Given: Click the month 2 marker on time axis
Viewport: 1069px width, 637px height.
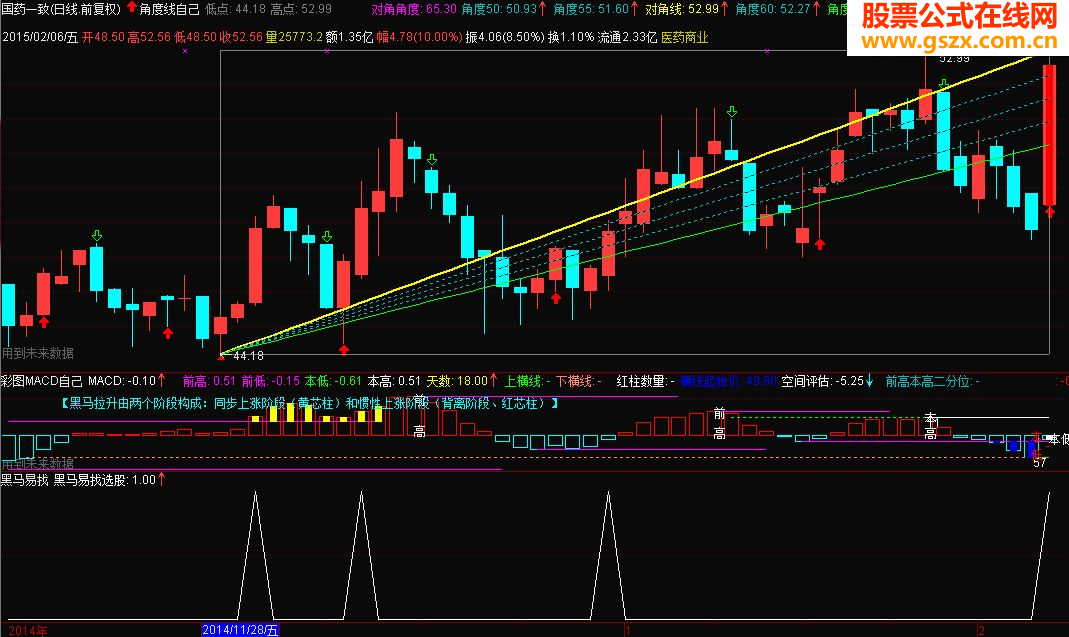Looking at the screenshot, I should [981, 630].
